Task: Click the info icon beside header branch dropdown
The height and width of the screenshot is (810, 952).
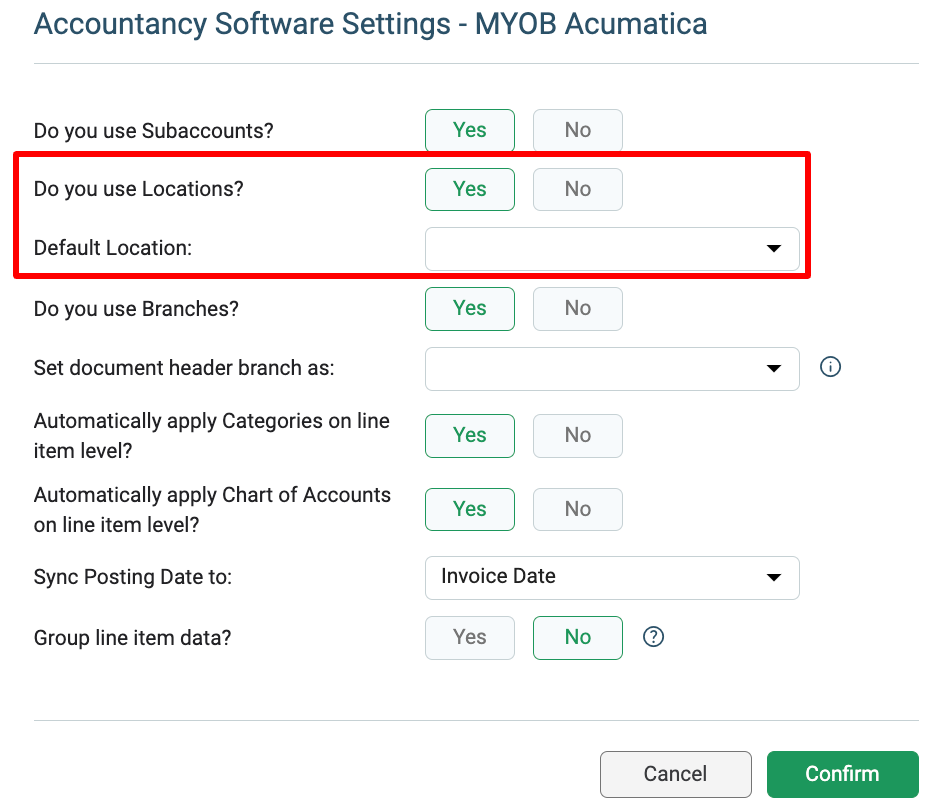Action: 830,367
